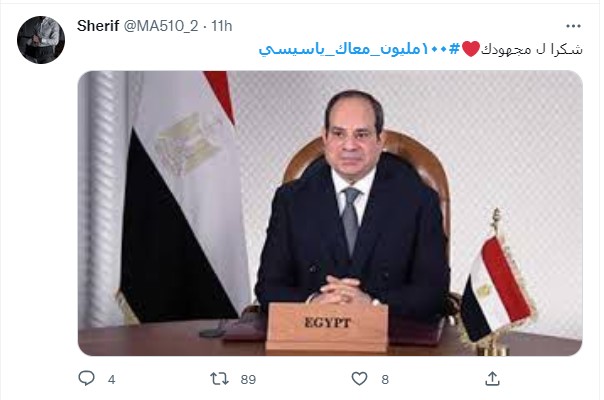View the 89 retweets count
The width and height of the screenshot is (604, 400).
248,380
